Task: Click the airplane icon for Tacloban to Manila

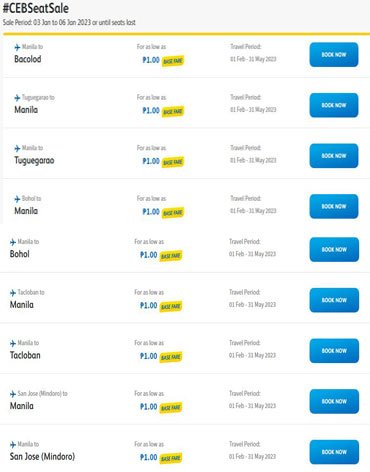Action: [13, 293]
